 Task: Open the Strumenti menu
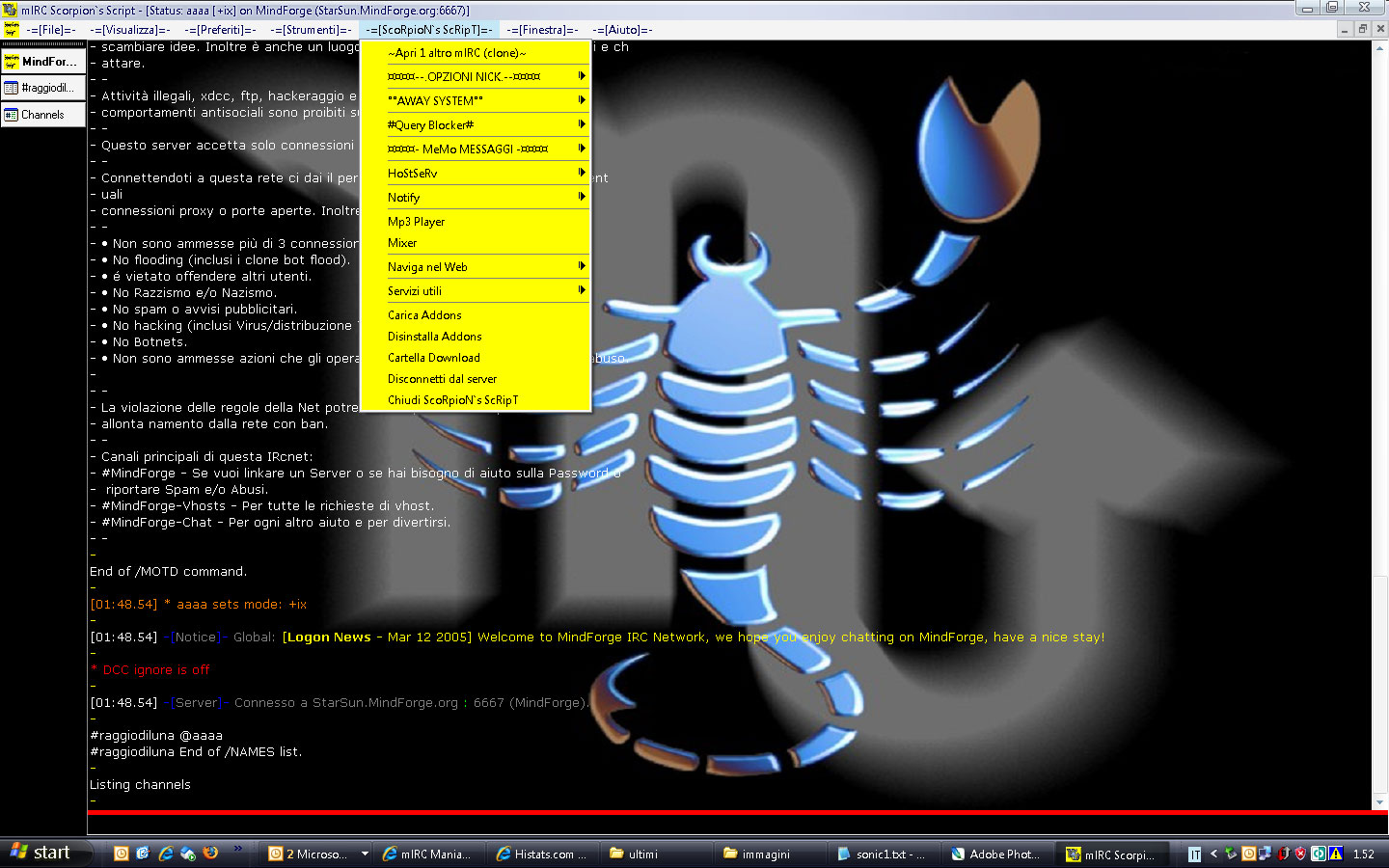[x=311, y=30]
